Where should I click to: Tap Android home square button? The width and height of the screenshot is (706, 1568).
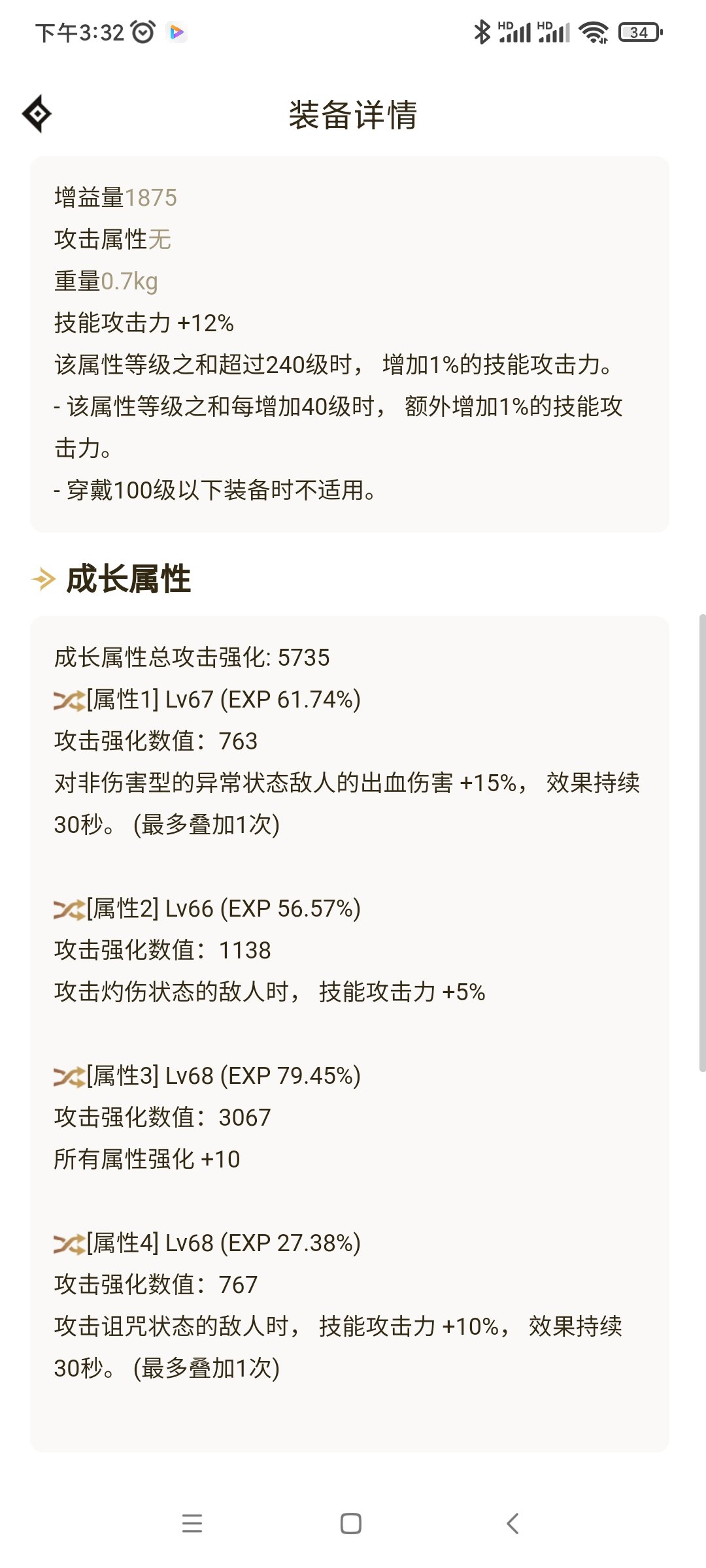tap(351, 1524)
